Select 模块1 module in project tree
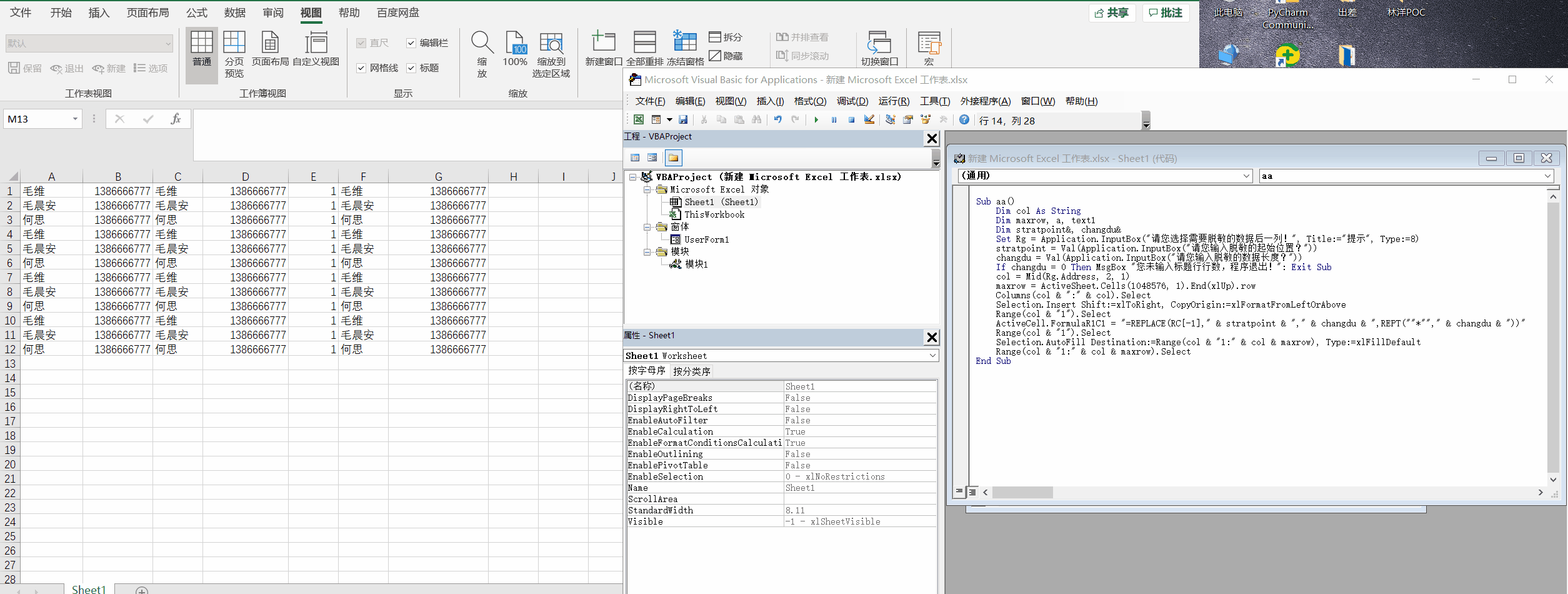The image size is (1568, 594). coord(696,264)
